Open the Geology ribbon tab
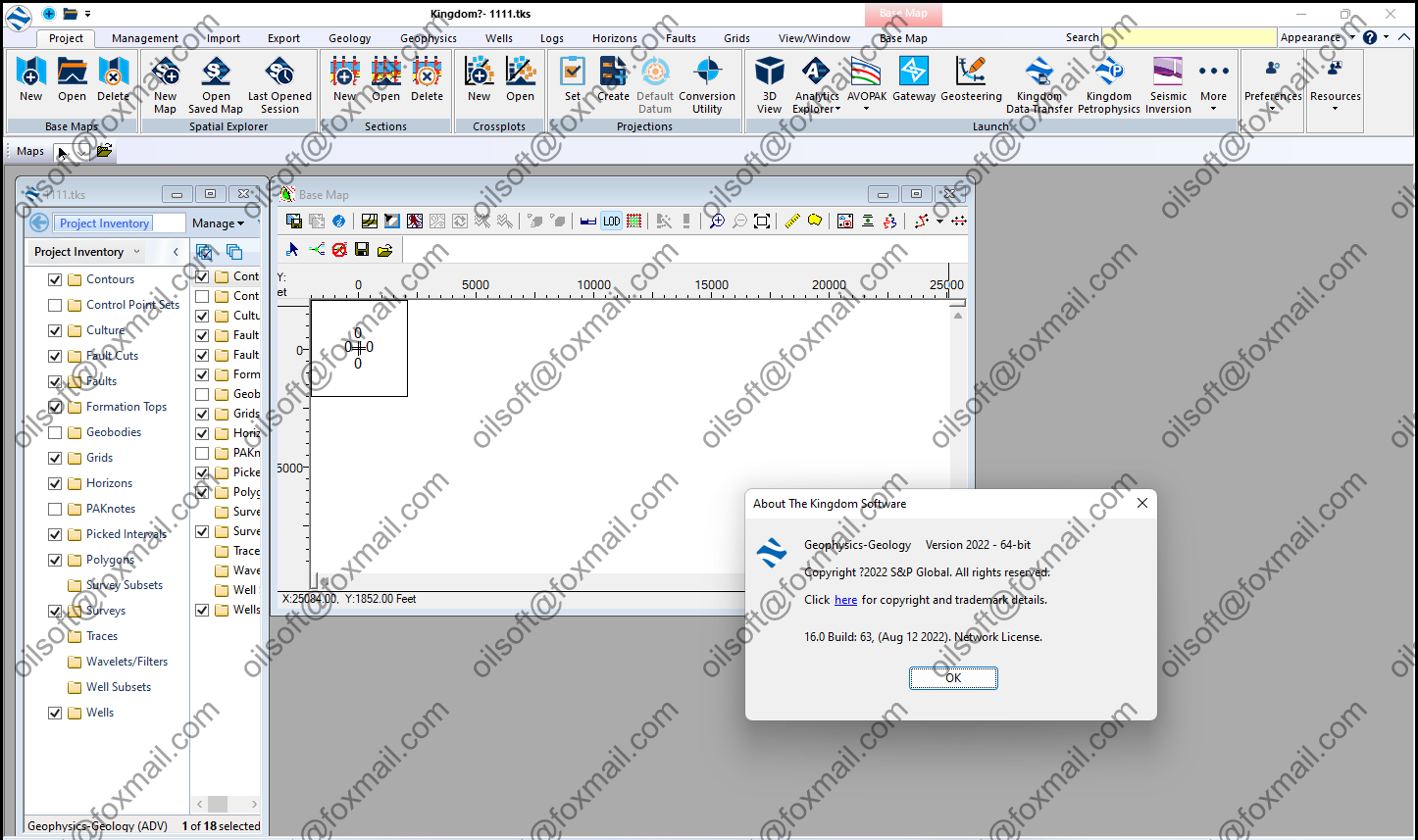 [x=350, y=38]
